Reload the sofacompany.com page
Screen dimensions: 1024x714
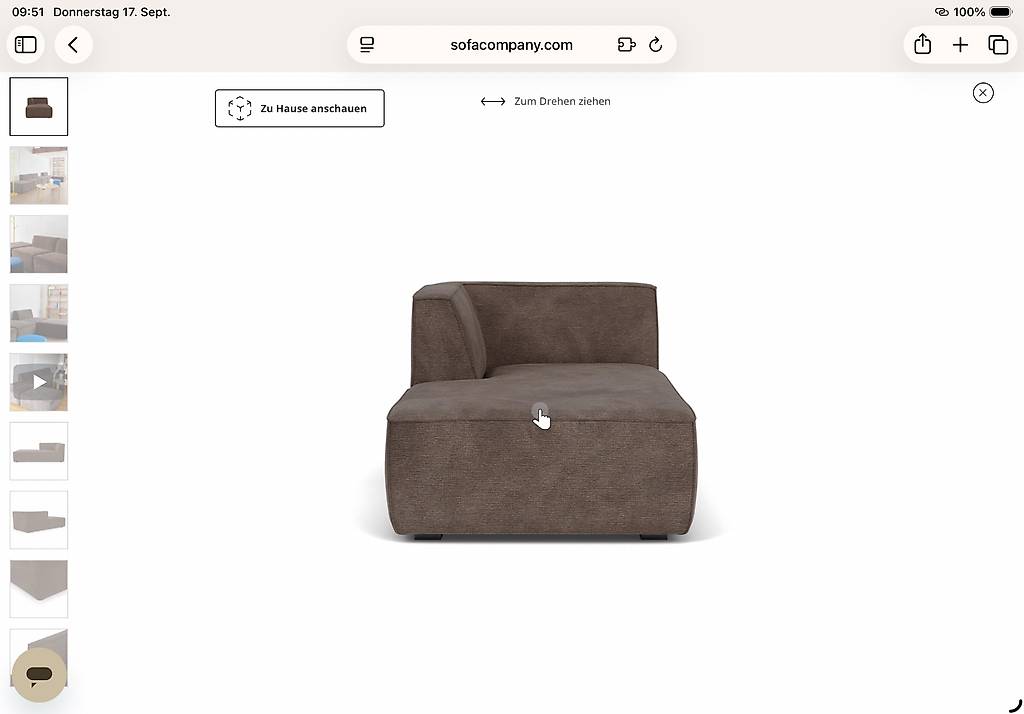click(x=656, y=45)
